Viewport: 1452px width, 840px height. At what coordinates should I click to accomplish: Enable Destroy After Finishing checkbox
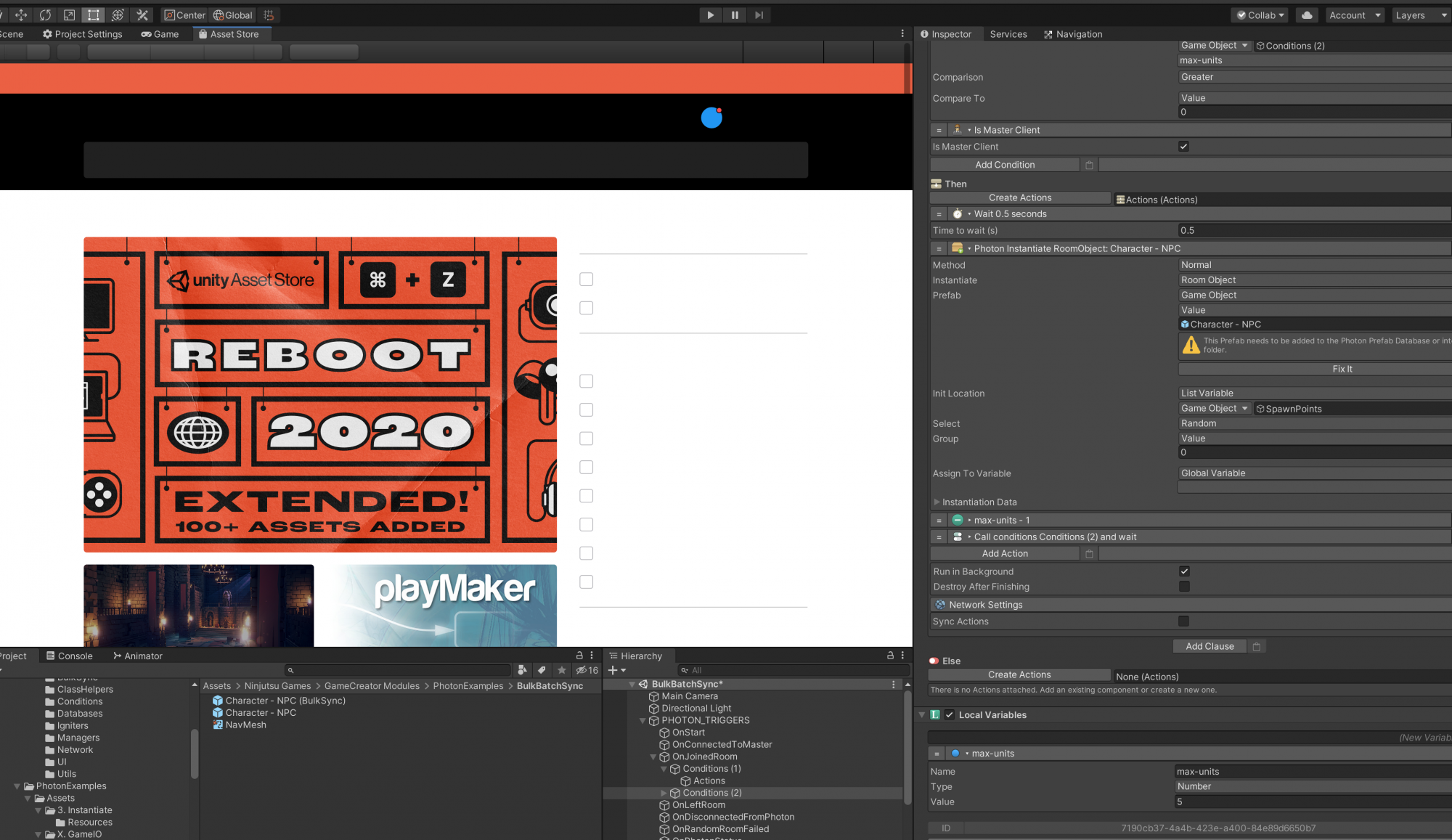1183,587
